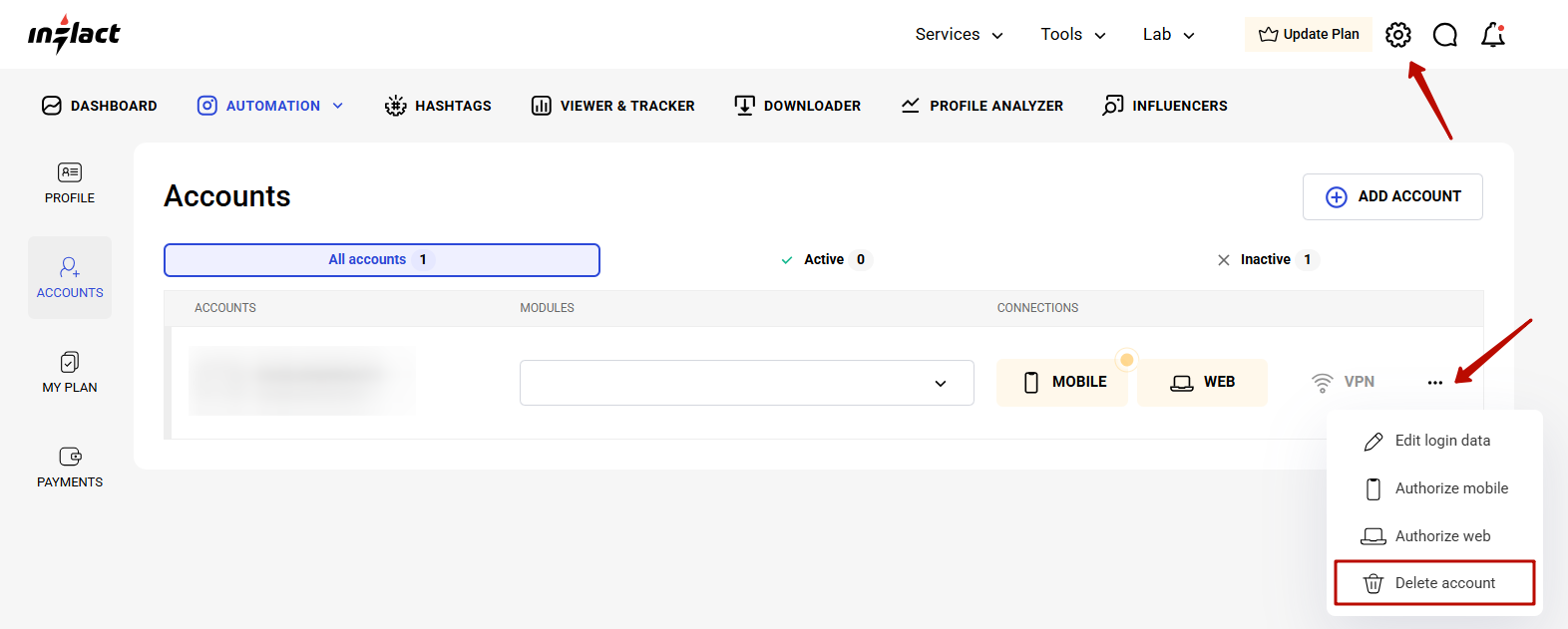Image resolution: width=1568 pixels, height=629 pixels.
Task: Toggle the Web connection button
Action: 1203,383
